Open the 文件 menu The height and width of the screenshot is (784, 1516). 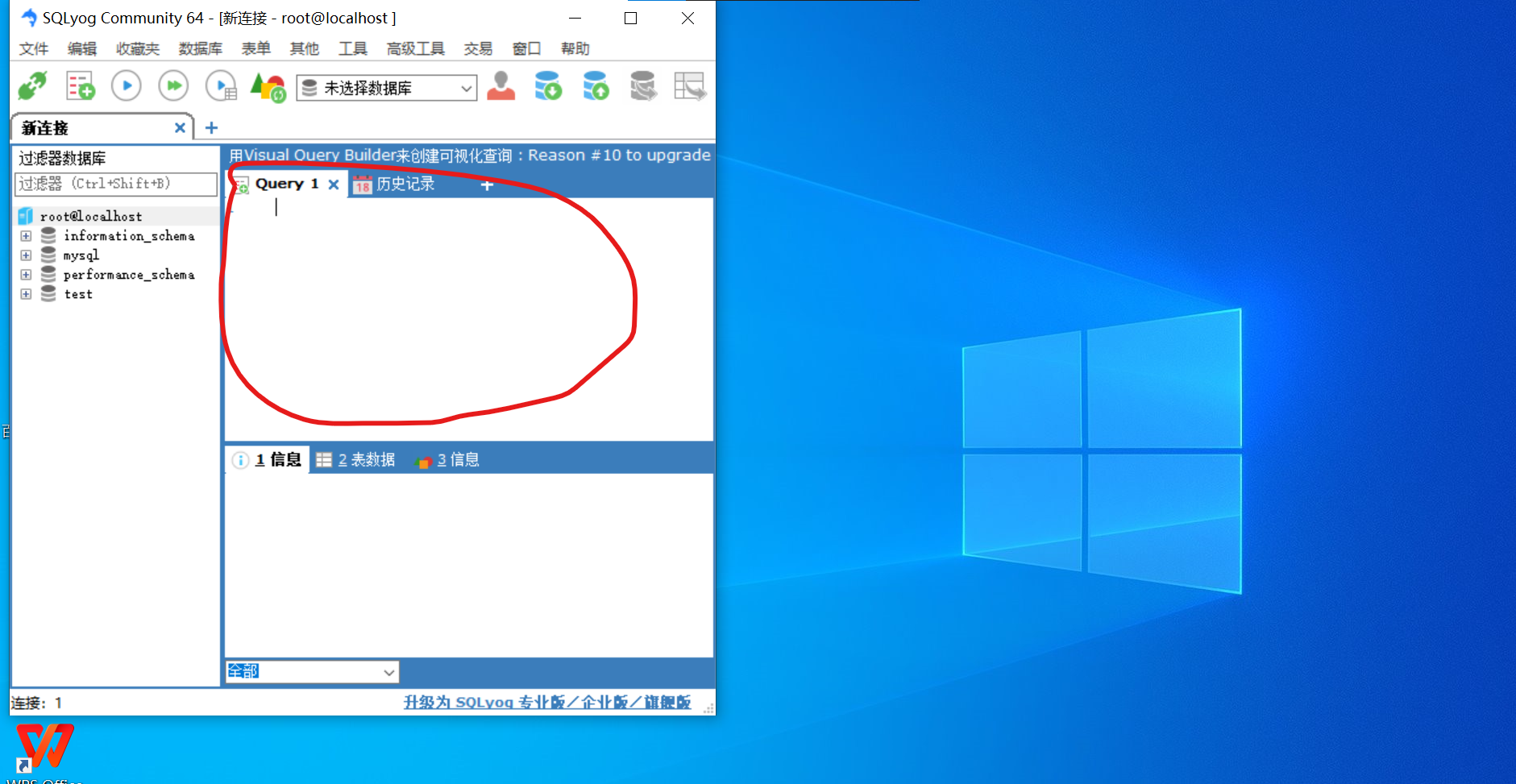(34, 48)
